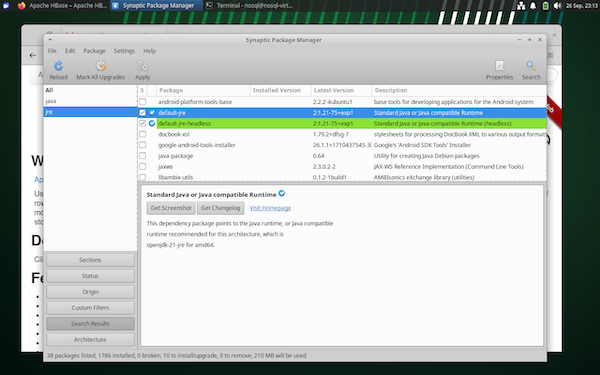Click supported icon beside package description title
The image size is (600, 375).
[282, 193]
